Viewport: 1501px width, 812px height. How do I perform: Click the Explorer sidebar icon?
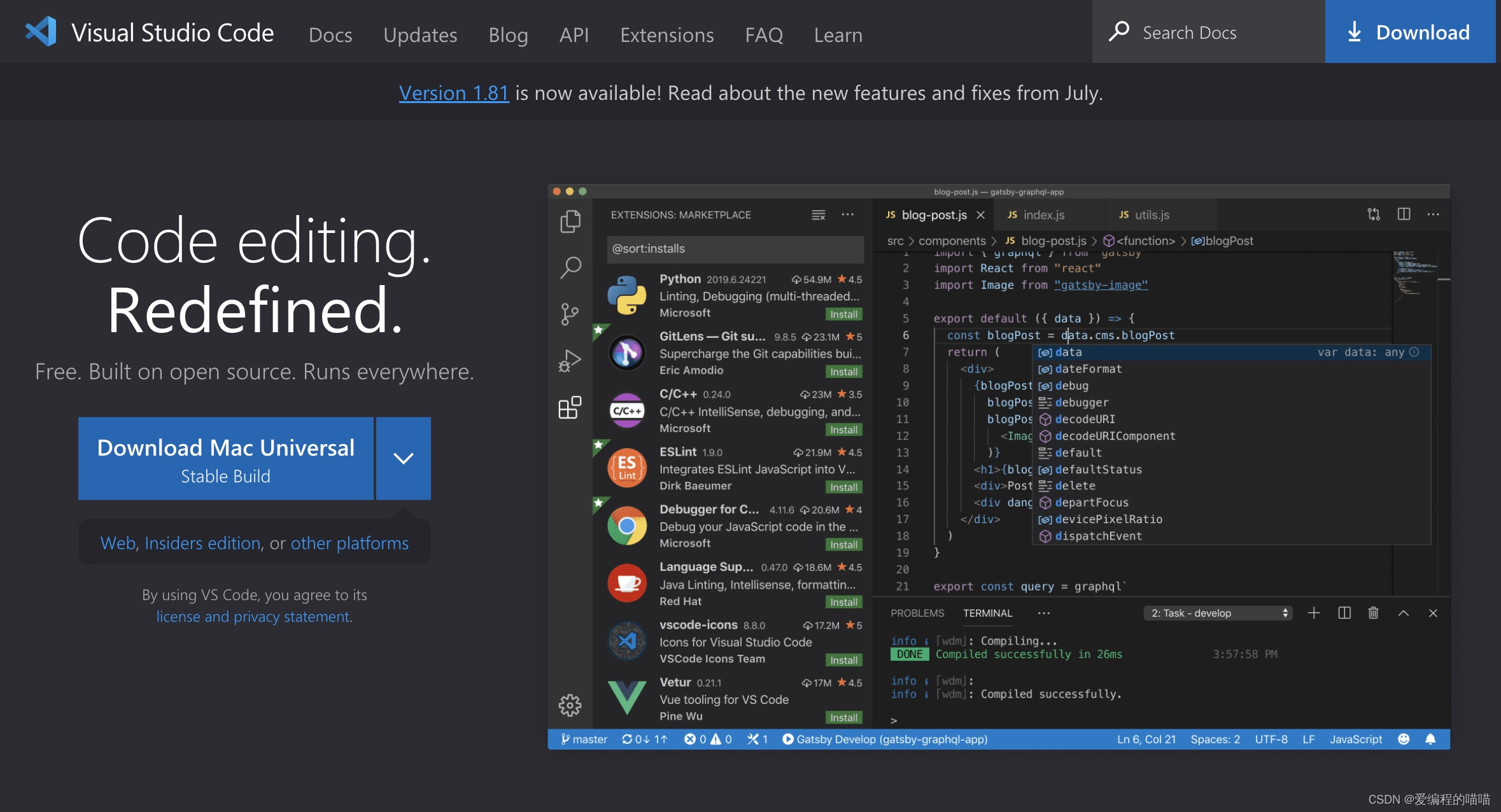(568, 221)
